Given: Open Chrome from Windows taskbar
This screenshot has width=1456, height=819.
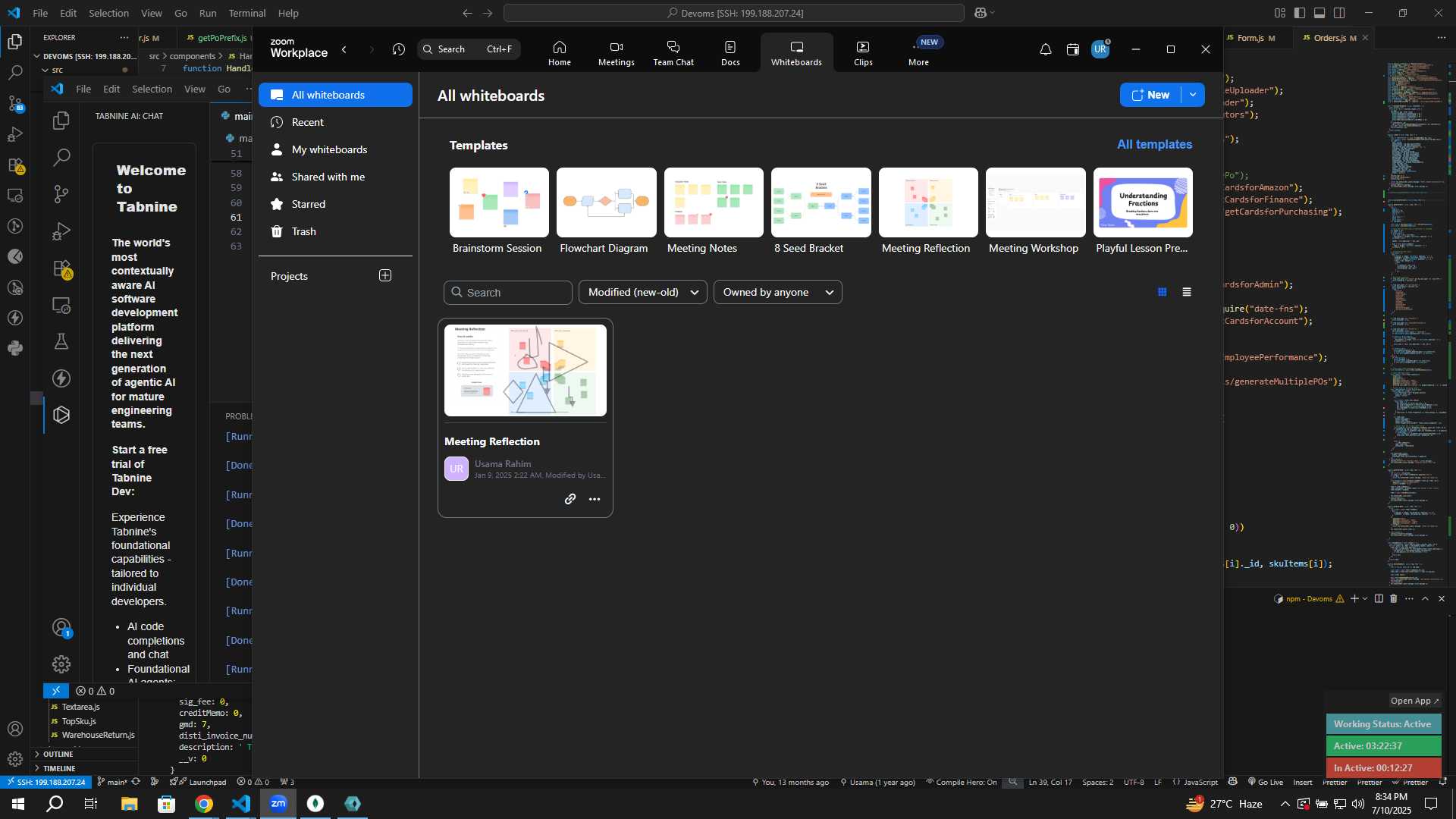Looking at the screenshot, I should pos(204,804).
